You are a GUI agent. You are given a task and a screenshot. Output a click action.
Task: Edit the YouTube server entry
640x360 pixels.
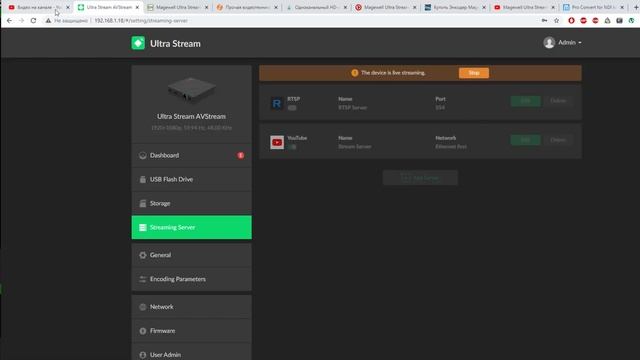[525, 140]
